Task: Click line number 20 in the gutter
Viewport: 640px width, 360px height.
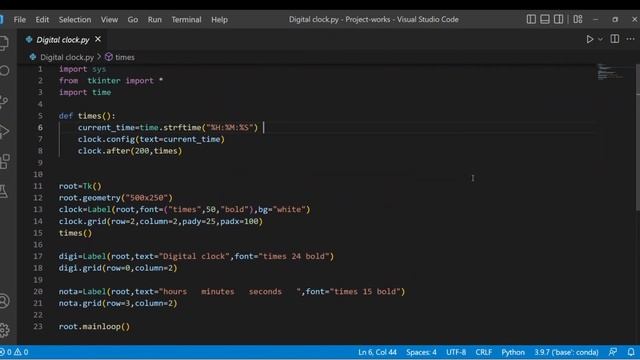Action: (38, 291)
